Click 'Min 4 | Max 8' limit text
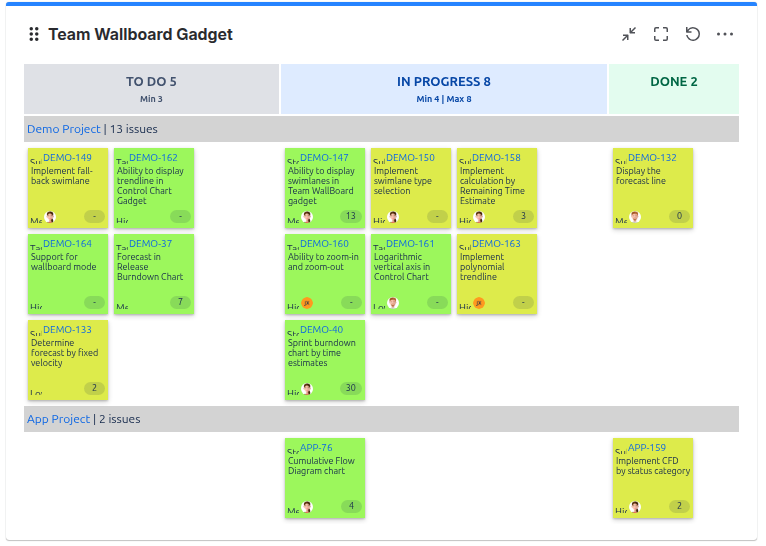766x546 pixels. pos(444,99)
